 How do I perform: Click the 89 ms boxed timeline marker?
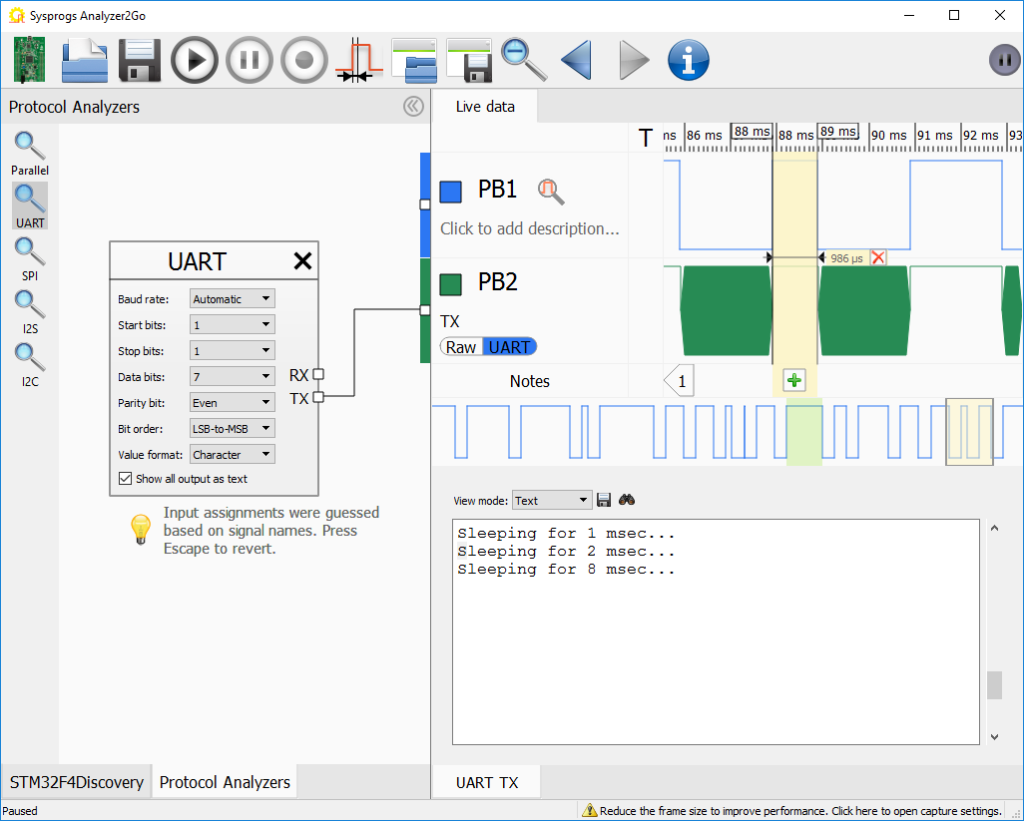pos(838,131)
